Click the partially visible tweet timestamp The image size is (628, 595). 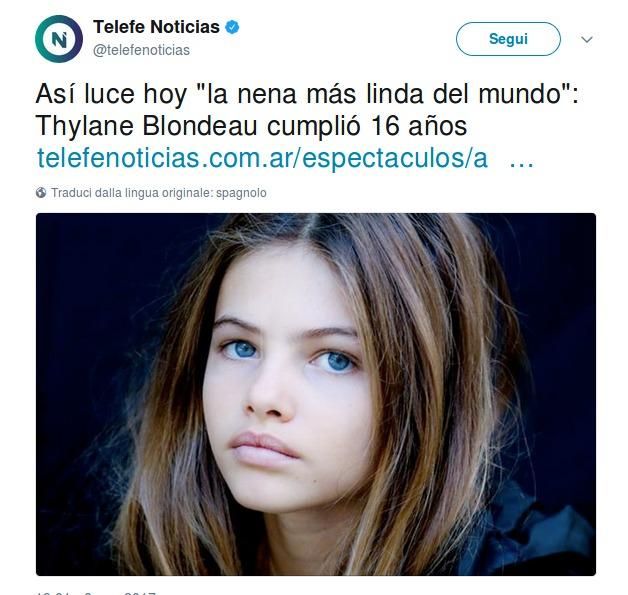(95, 593)
